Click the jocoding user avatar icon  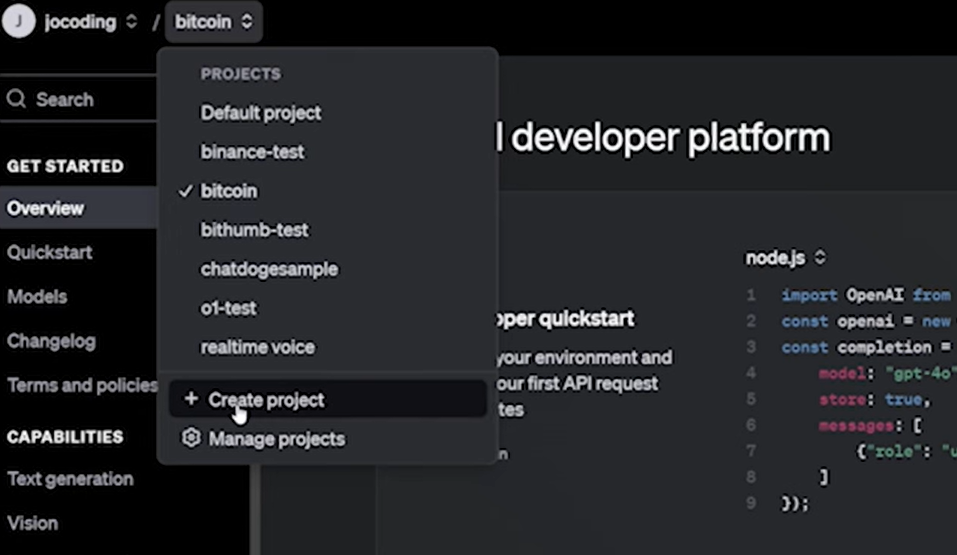click(18, 21)
